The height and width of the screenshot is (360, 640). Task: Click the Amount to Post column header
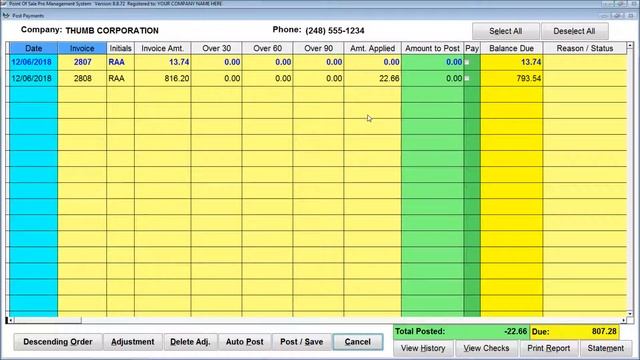tap(433, 48)
